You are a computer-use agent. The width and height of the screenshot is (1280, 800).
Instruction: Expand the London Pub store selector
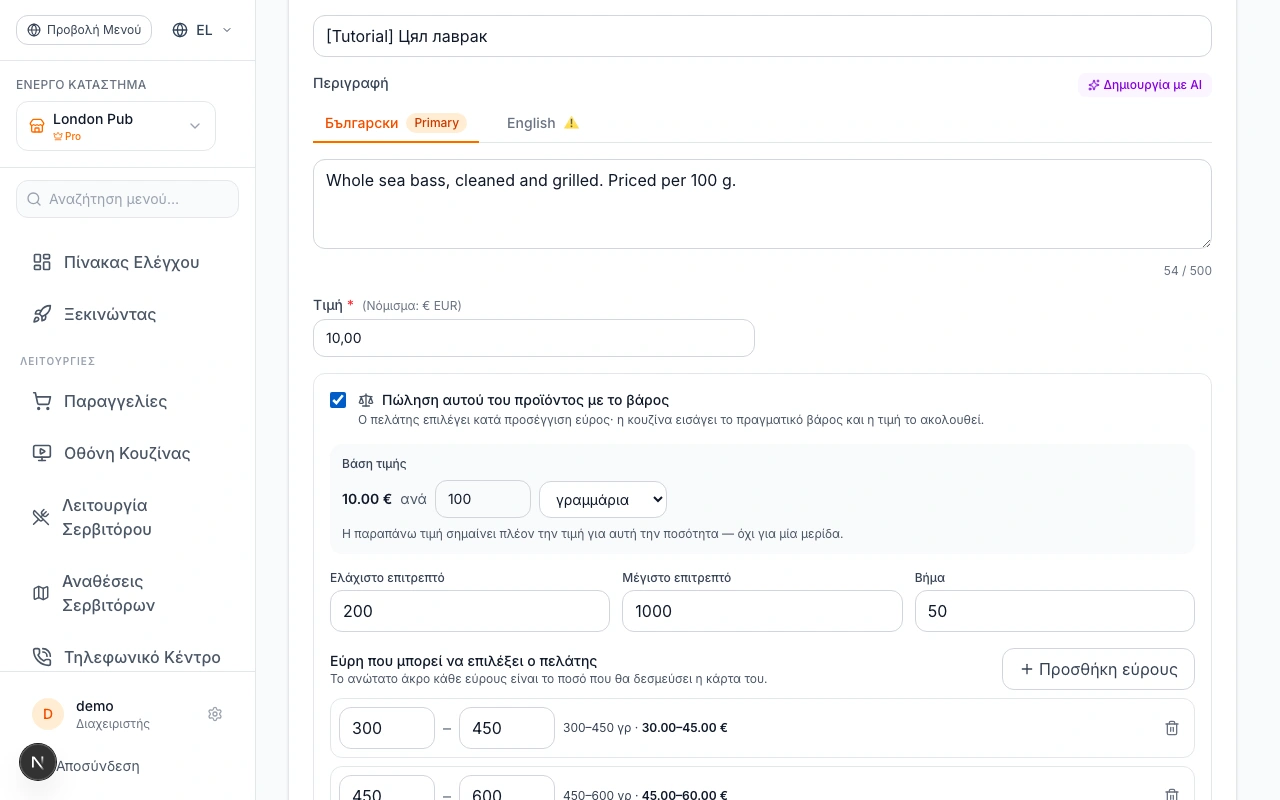116,126
